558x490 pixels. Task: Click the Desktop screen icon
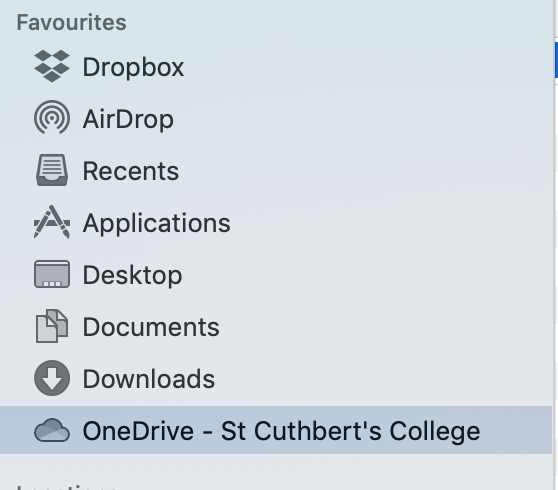click(52, 274)
